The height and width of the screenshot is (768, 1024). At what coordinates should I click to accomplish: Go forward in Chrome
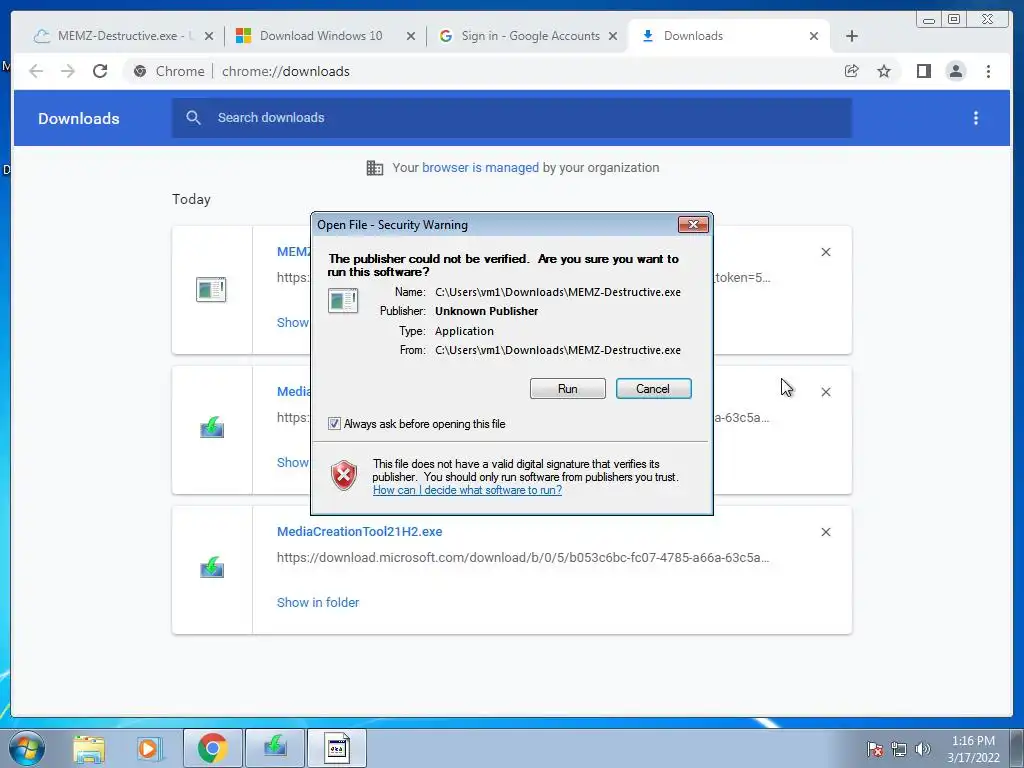pyautogui.click(x=68, y=71)
